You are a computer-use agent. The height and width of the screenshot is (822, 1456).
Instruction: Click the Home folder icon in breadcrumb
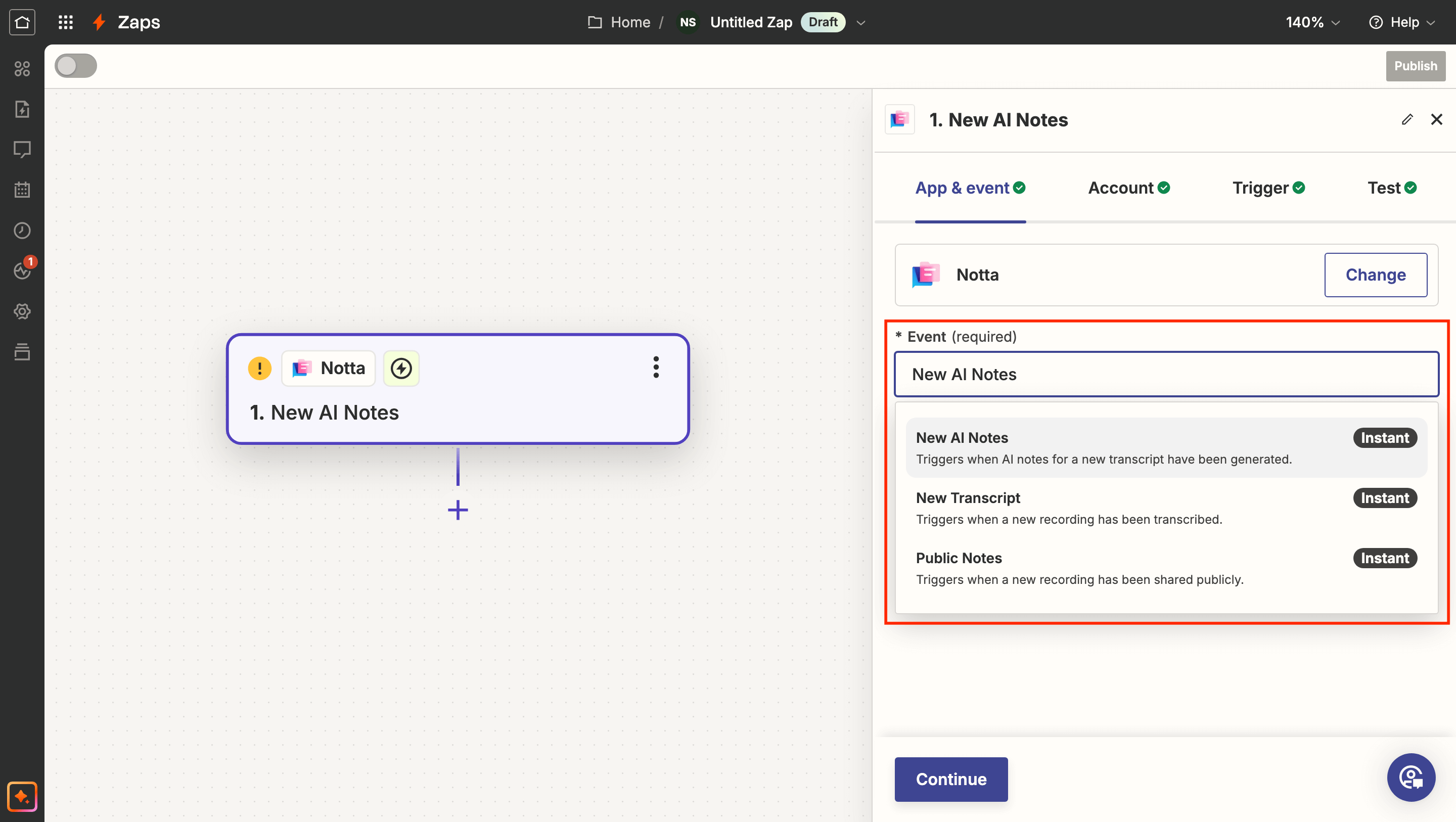pos(595,22)
